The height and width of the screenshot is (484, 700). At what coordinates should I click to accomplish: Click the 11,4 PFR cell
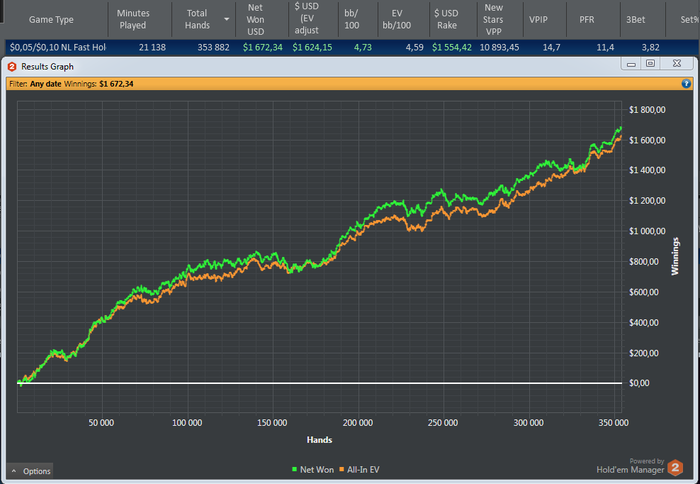(605, 47)
